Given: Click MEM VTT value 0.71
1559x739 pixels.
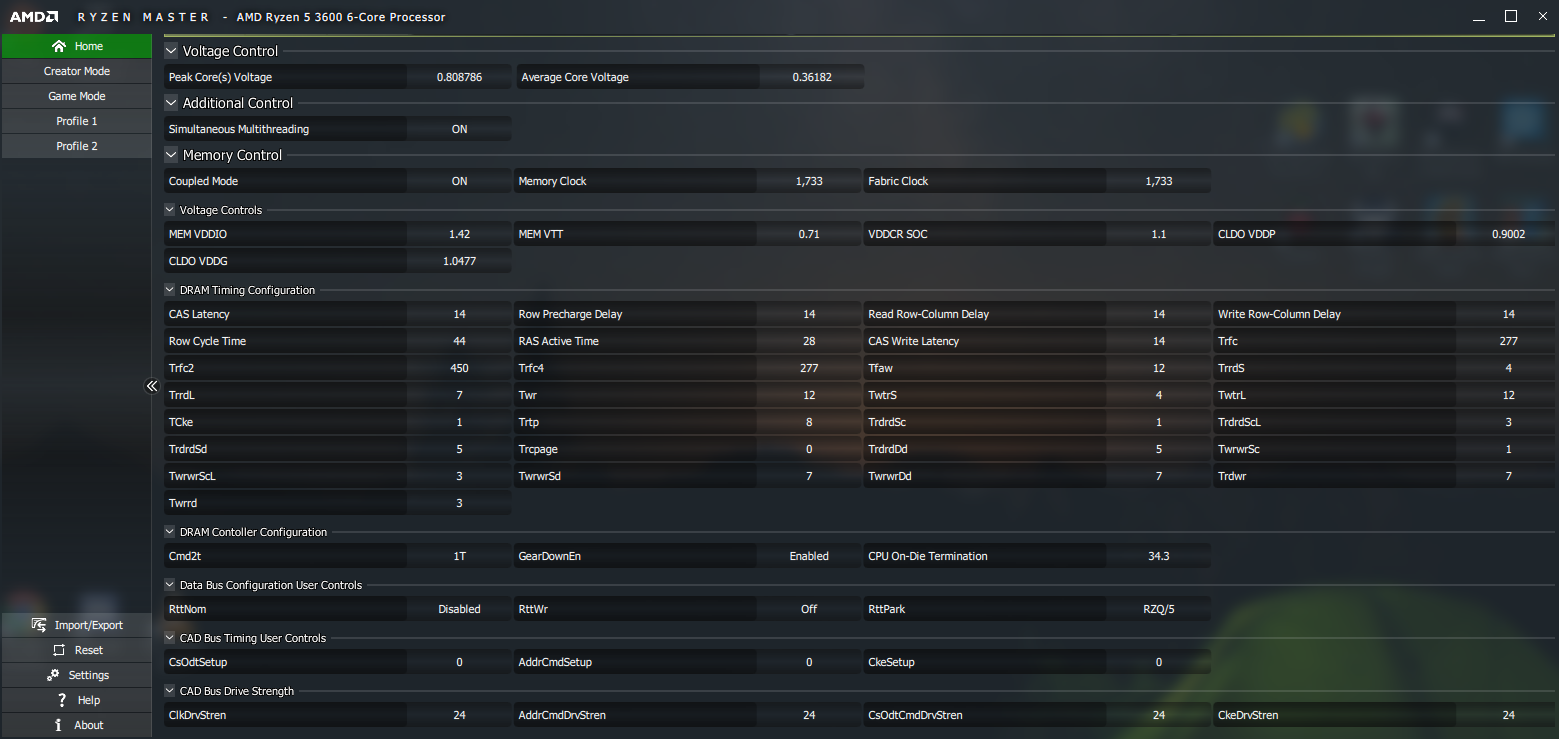Looking at the screenshot, I should coord(809,234).
